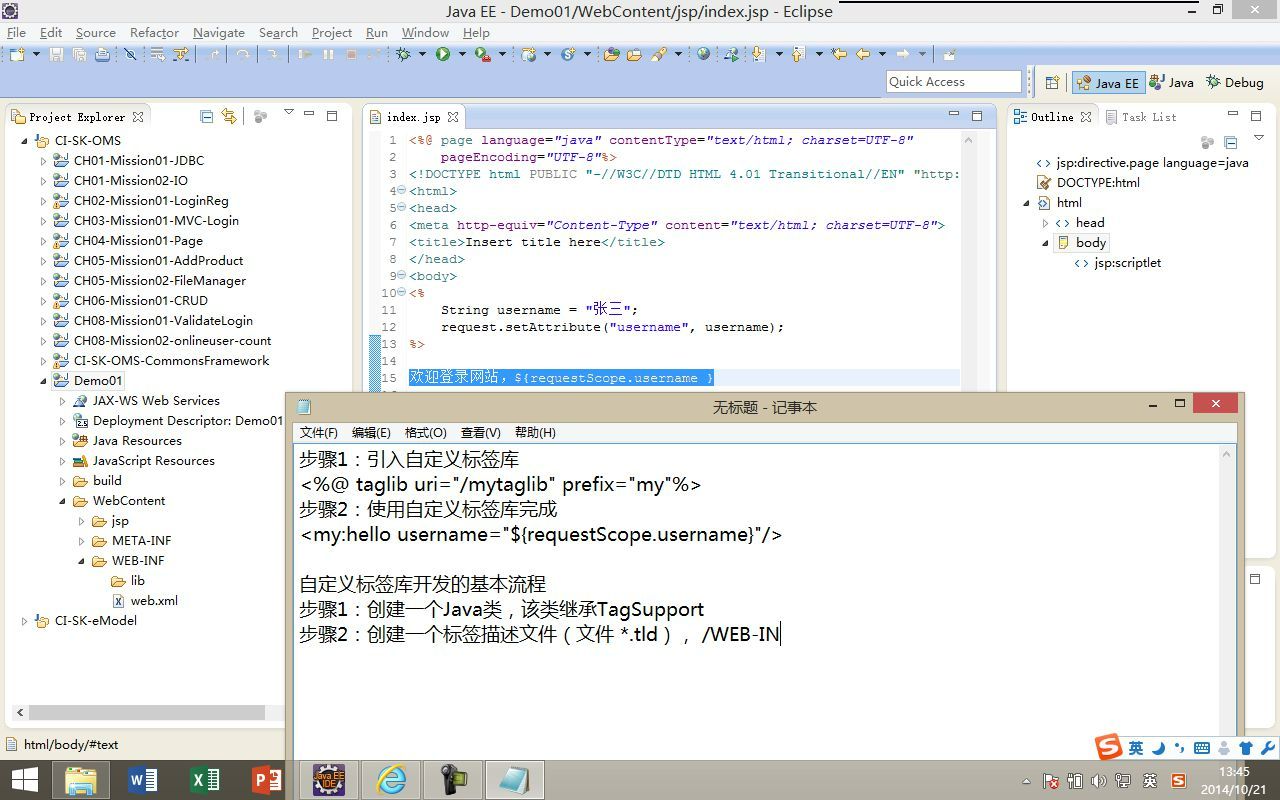The image size is (1280, 800).
Task: Open the Navigate menu
Action: (x=218, y=32)
